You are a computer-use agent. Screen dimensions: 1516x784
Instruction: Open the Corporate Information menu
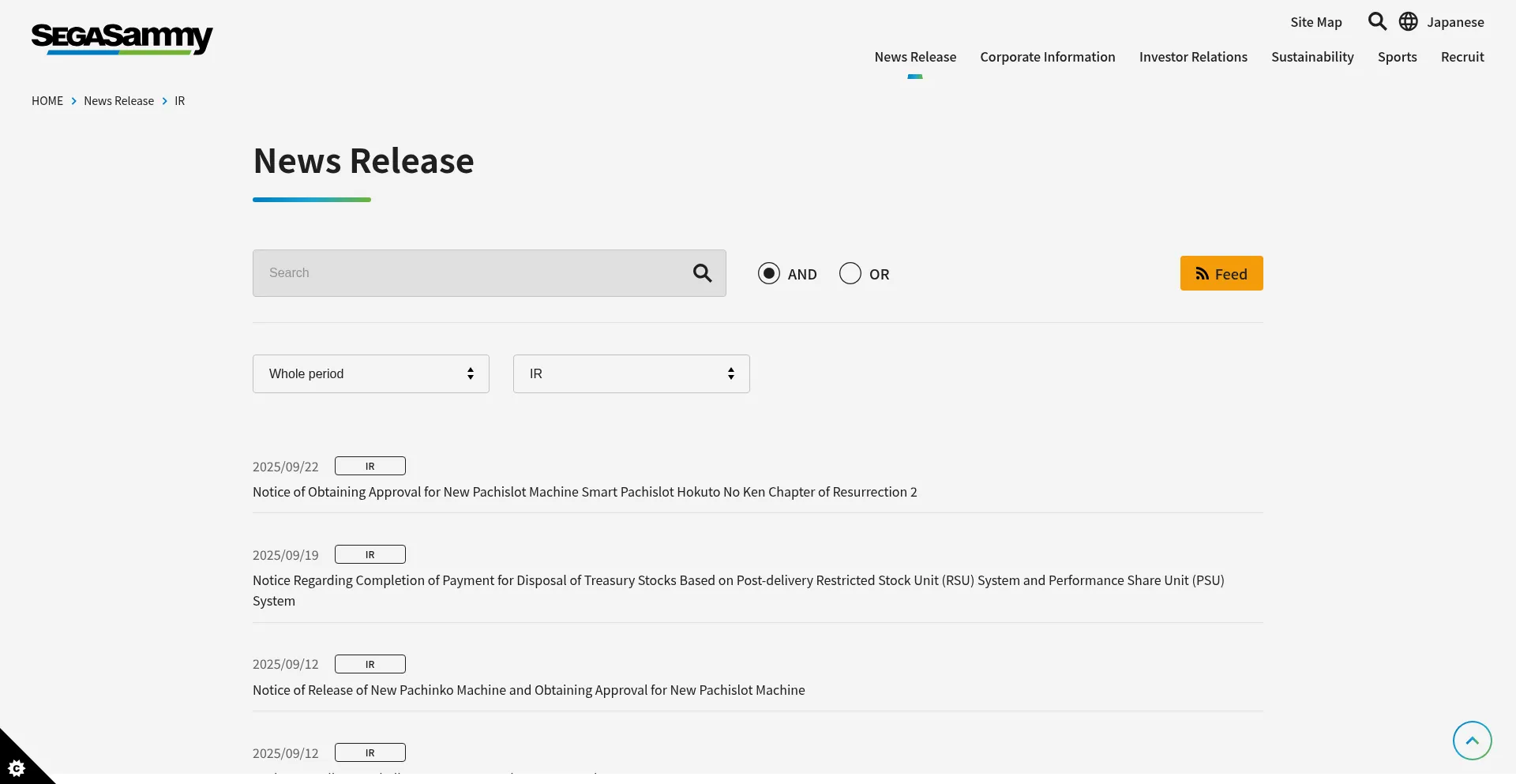1048,57
